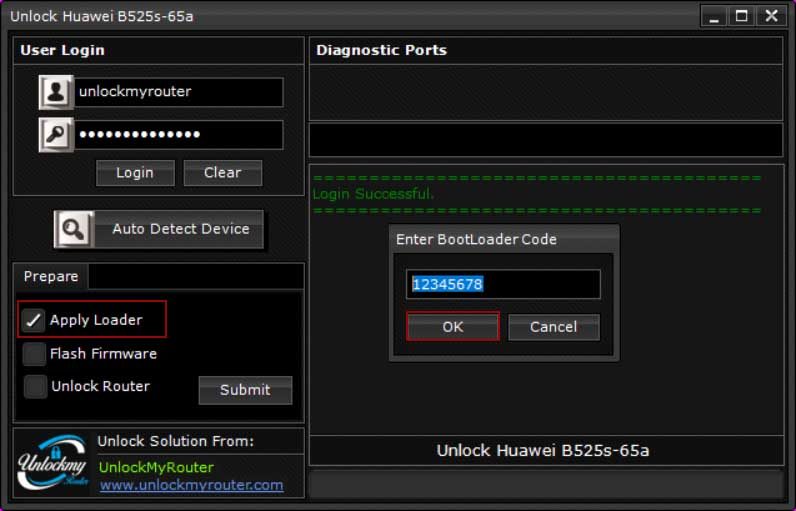Click the Auto Detect Device button
Screen dimensions: 796x511
click(x=159, y=229)
